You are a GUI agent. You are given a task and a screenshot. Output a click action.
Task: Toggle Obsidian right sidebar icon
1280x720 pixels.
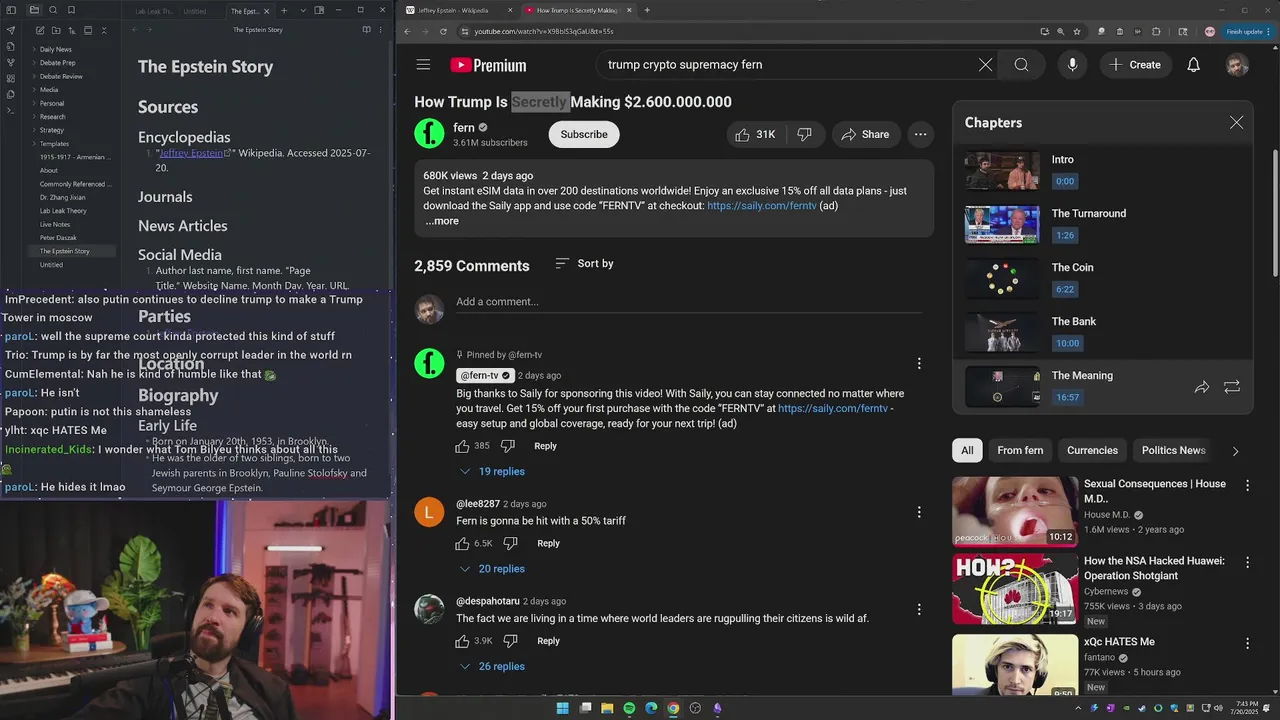[320, 10]
